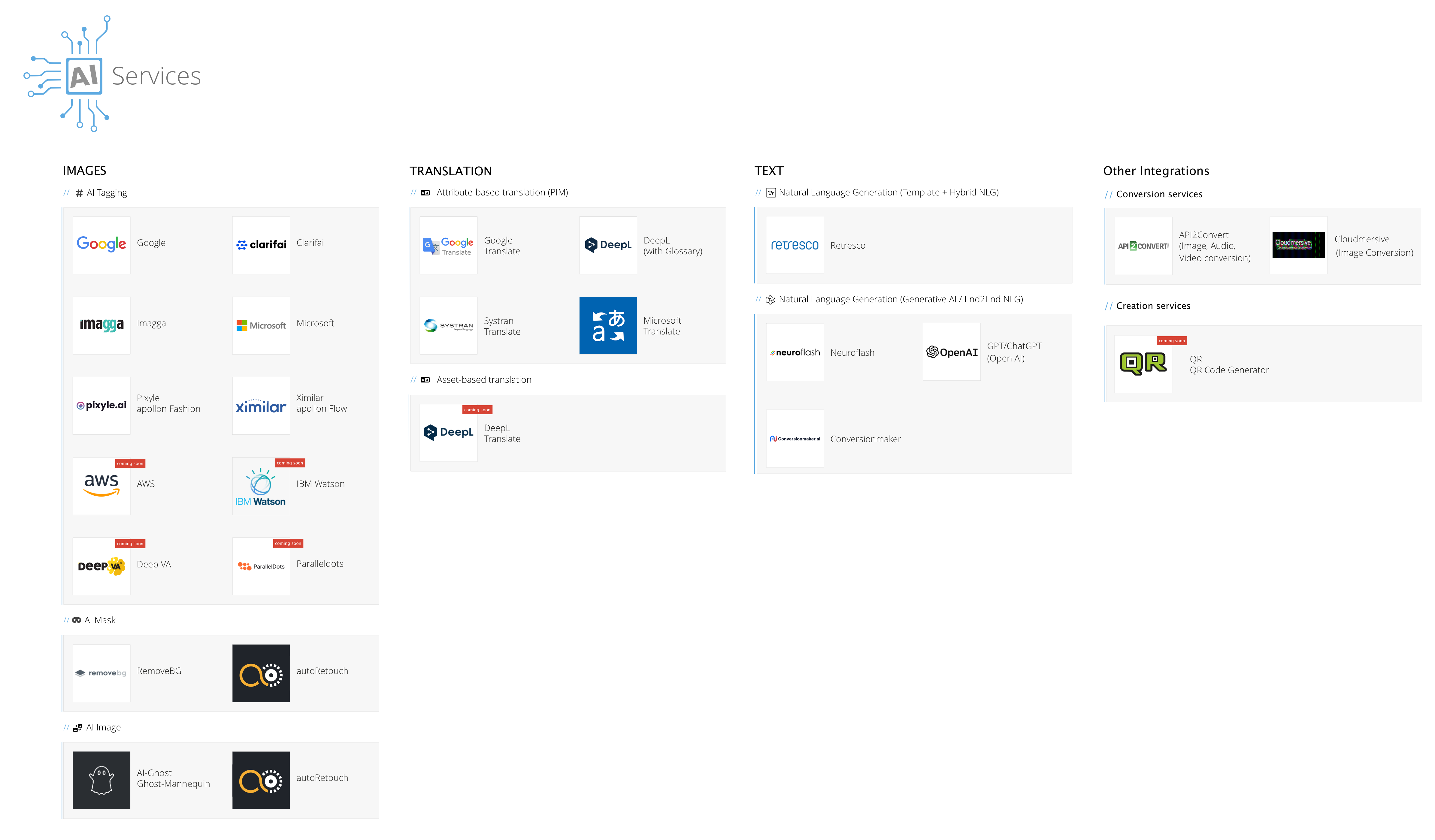Image resolution: width=1435 pixels, height=840 pixels.
Task: Select the RemoveBG service under AI Mask
Action: tap(101, 672)
